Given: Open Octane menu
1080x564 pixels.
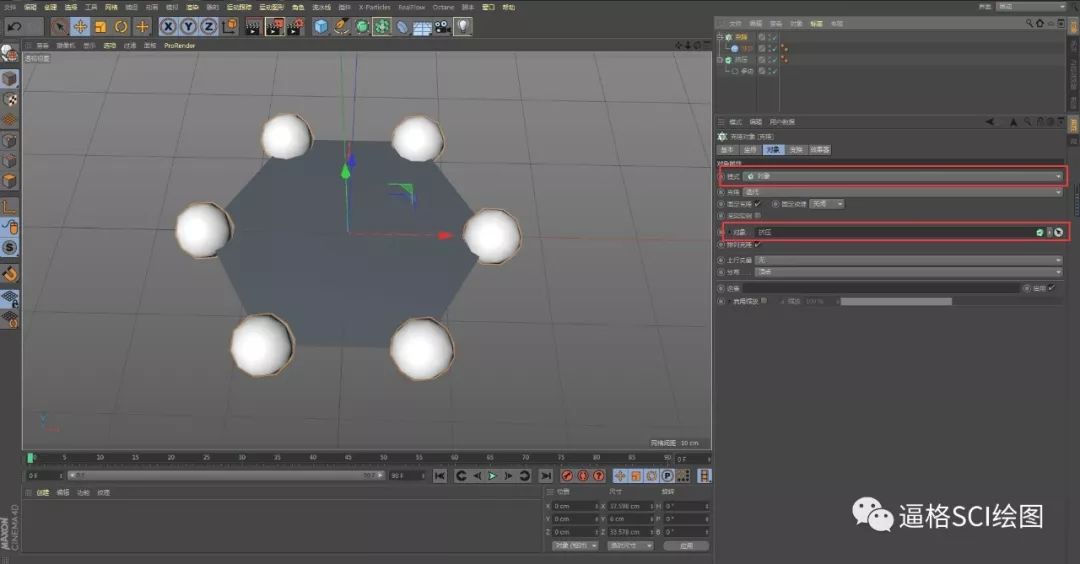Looking at the screenshot, I should point(444,7).
